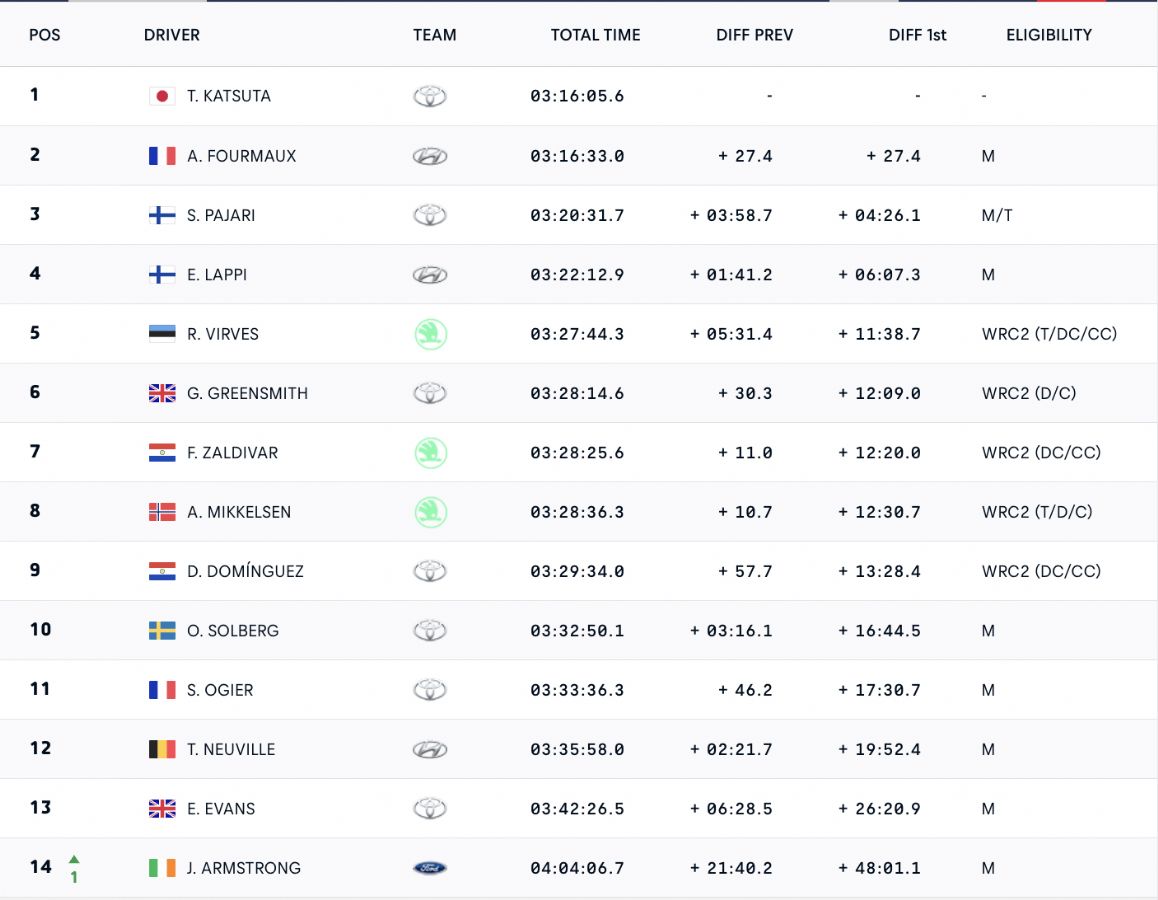The height and width of the screenshot is (900, 1158).
Task: Click WRC2 (T/DC/CC) eligibility for Virves
Action: point(1049,334)
